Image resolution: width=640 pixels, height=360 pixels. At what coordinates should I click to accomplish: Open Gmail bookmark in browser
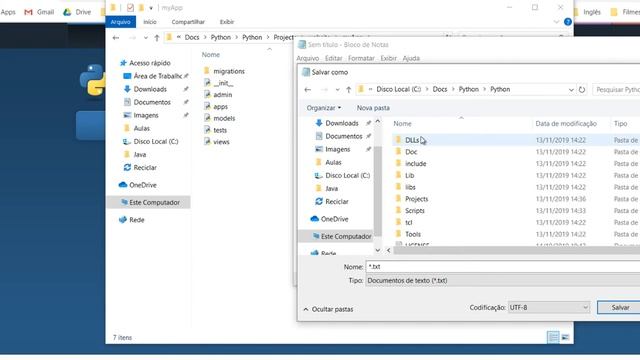39,12
